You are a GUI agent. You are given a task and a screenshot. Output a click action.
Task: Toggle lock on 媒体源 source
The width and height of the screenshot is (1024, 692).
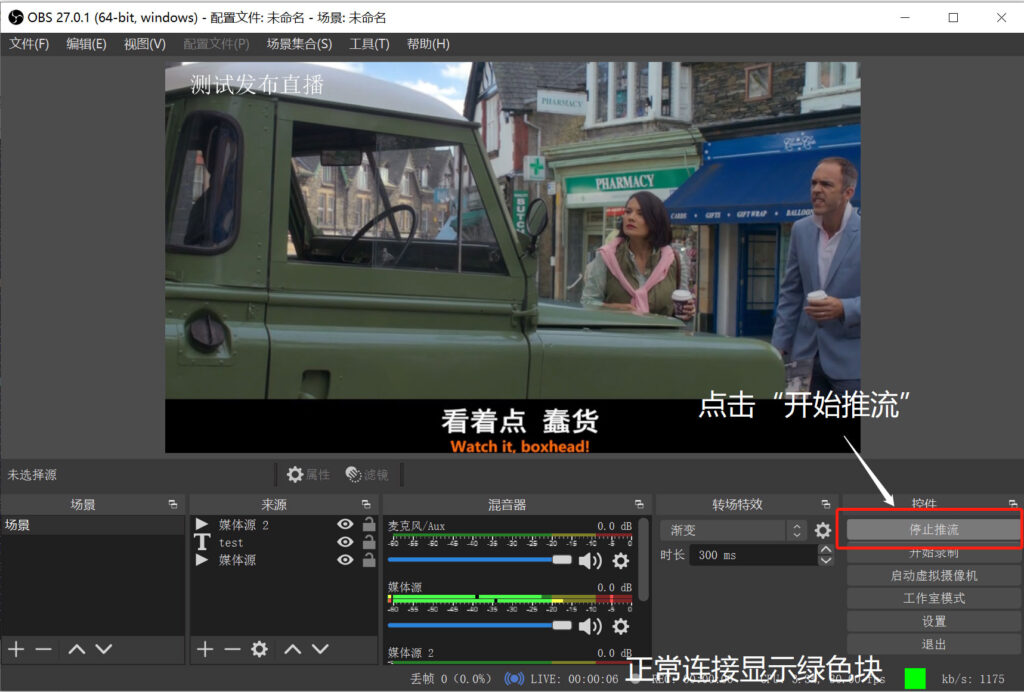[x=369, y=559]
